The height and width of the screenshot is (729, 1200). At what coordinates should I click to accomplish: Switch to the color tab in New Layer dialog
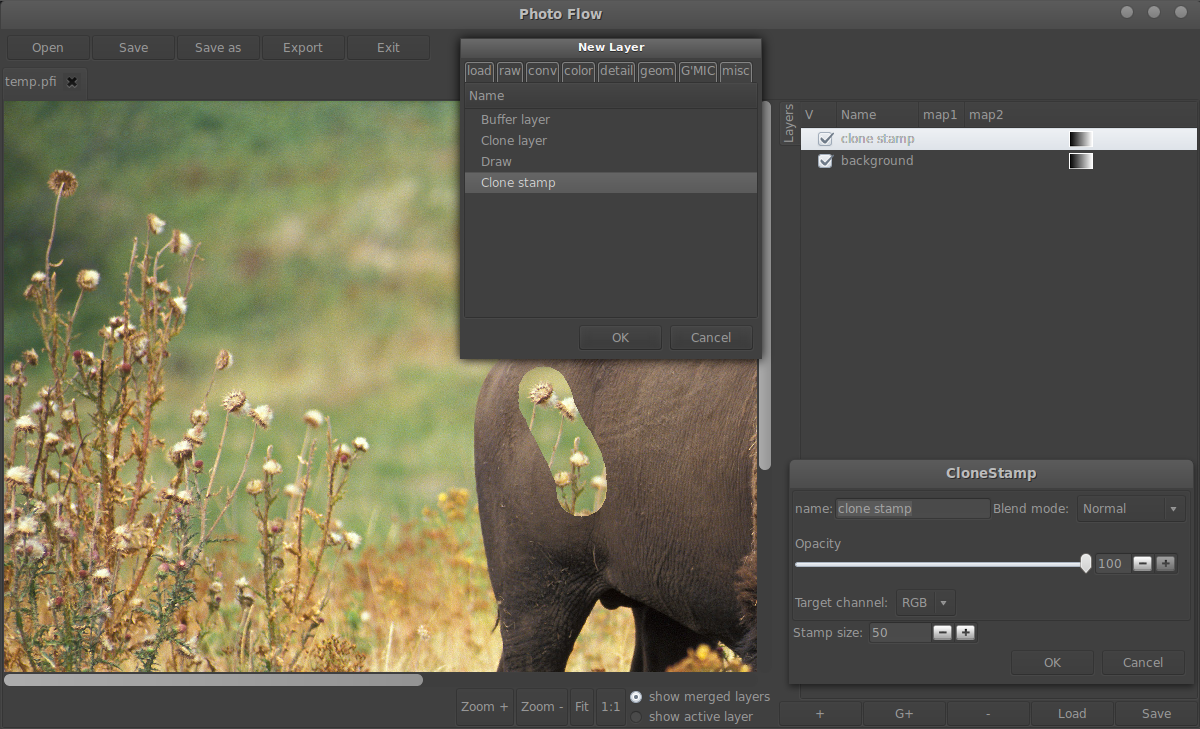[x=578, y=71]
